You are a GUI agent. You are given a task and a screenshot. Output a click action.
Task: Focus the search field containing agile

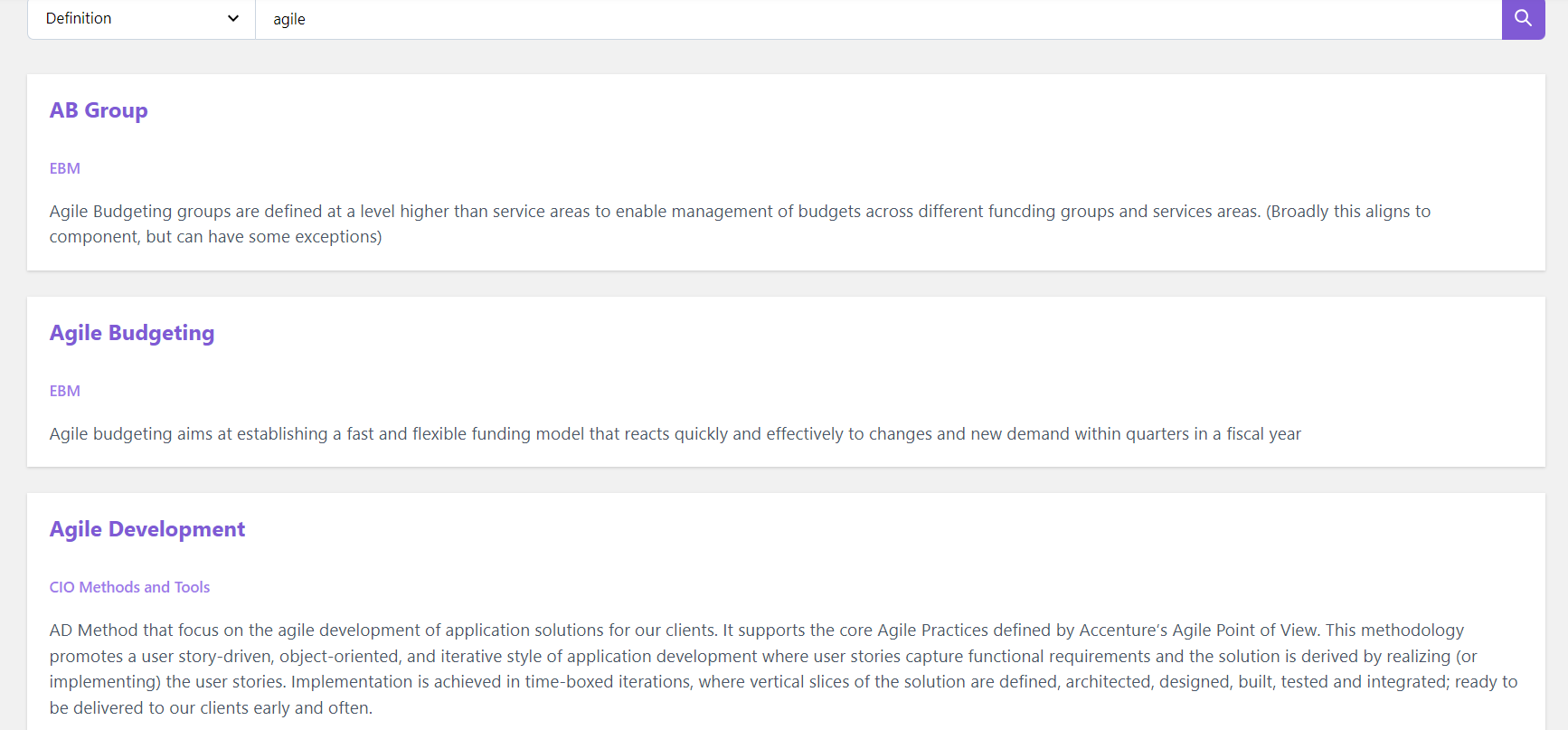(878, 18)
